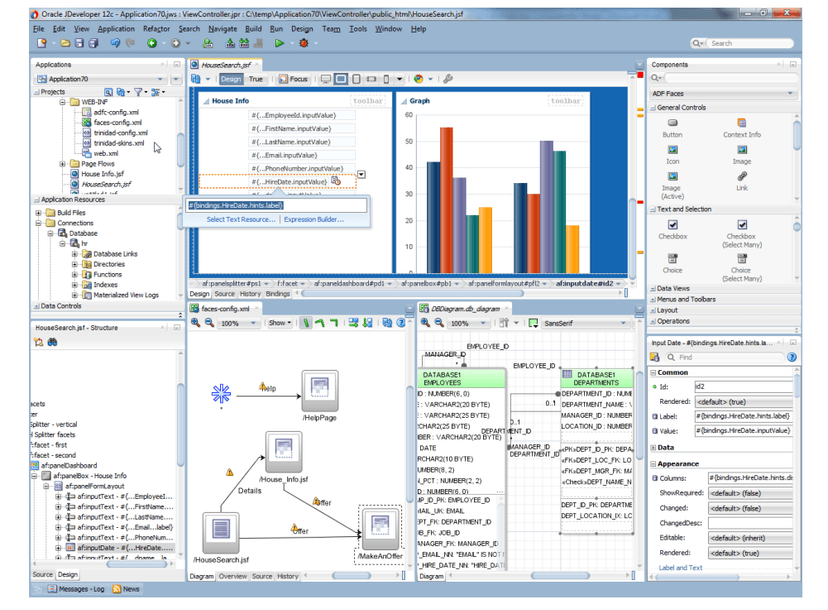
Task: Switch to the Overview tab of faces-config
Action: (232, 576)
